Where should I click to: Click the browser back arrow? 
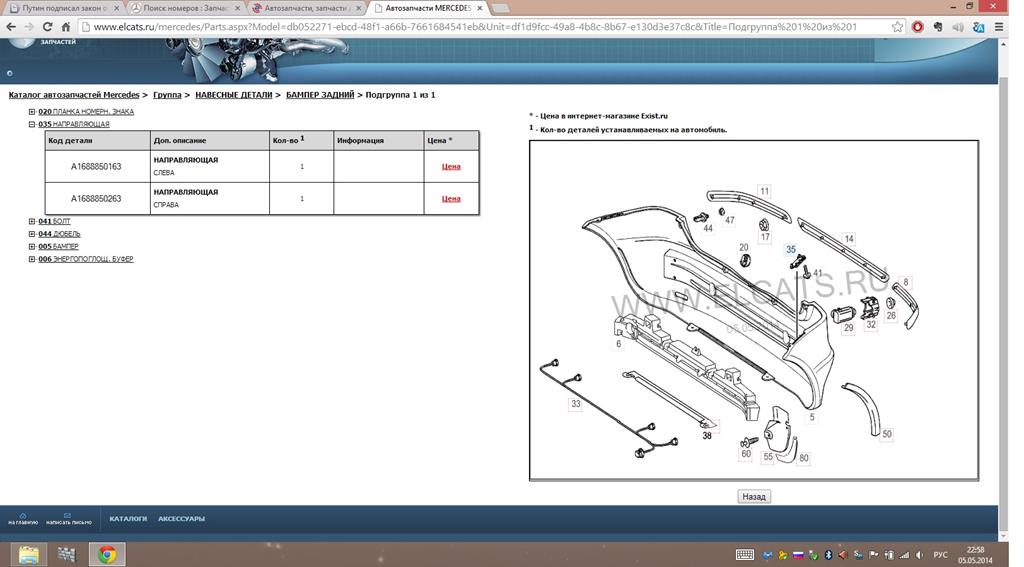12,27
